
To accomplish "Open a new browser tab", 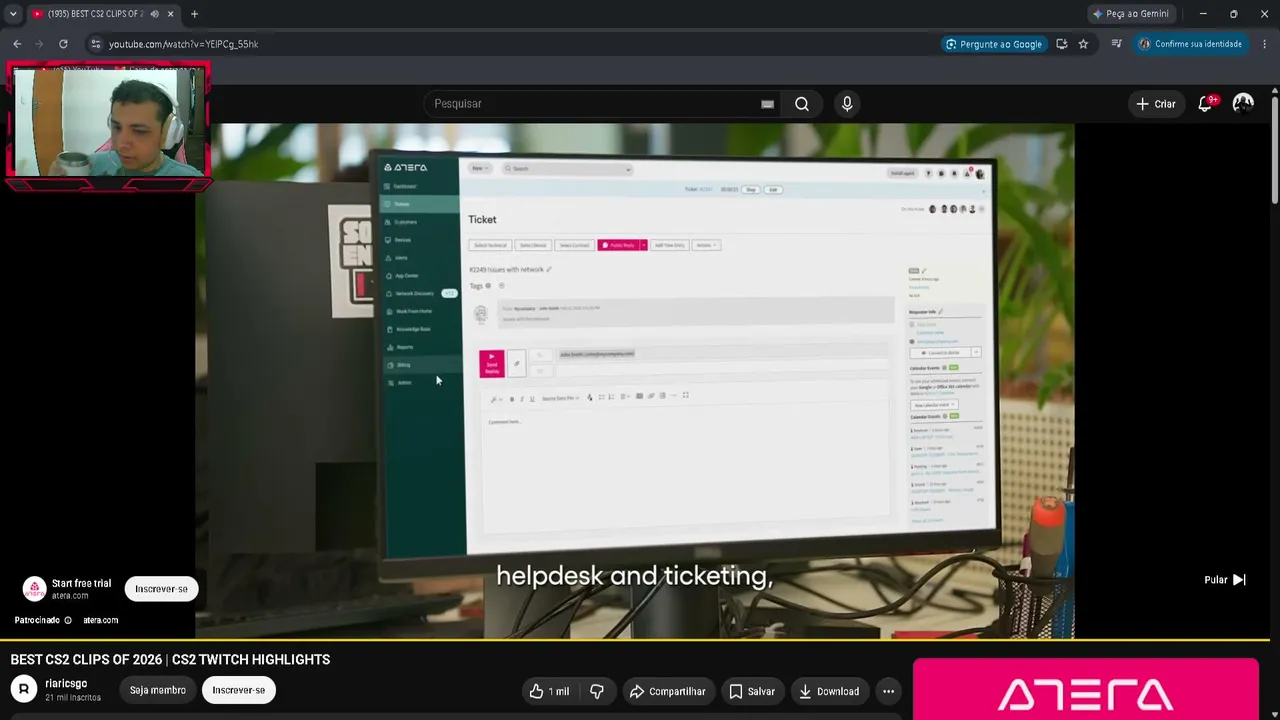I will pos(194,14).
